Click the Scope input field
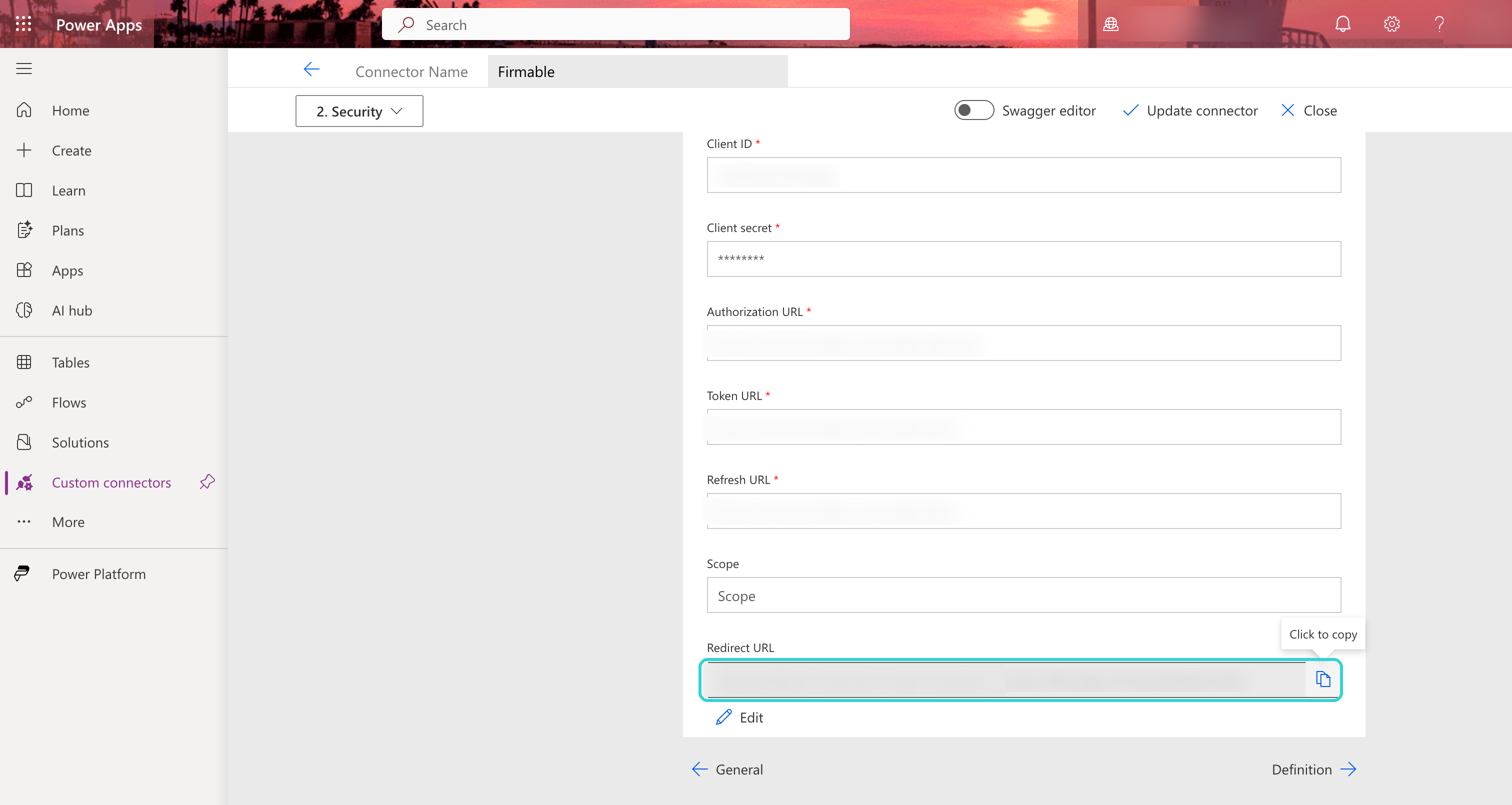 tap(1023, 595)
